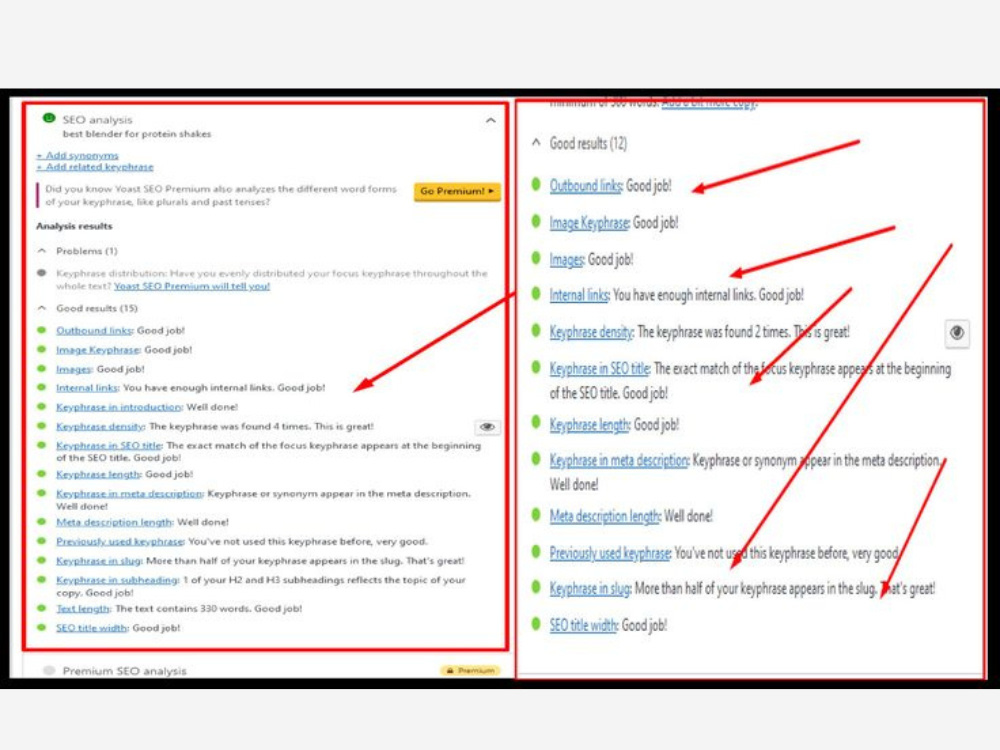Click the green bullet beside Keyphrase in introduction
Image resolution: width=1000 pixels, height=750 pixels.
coord(42,406)
